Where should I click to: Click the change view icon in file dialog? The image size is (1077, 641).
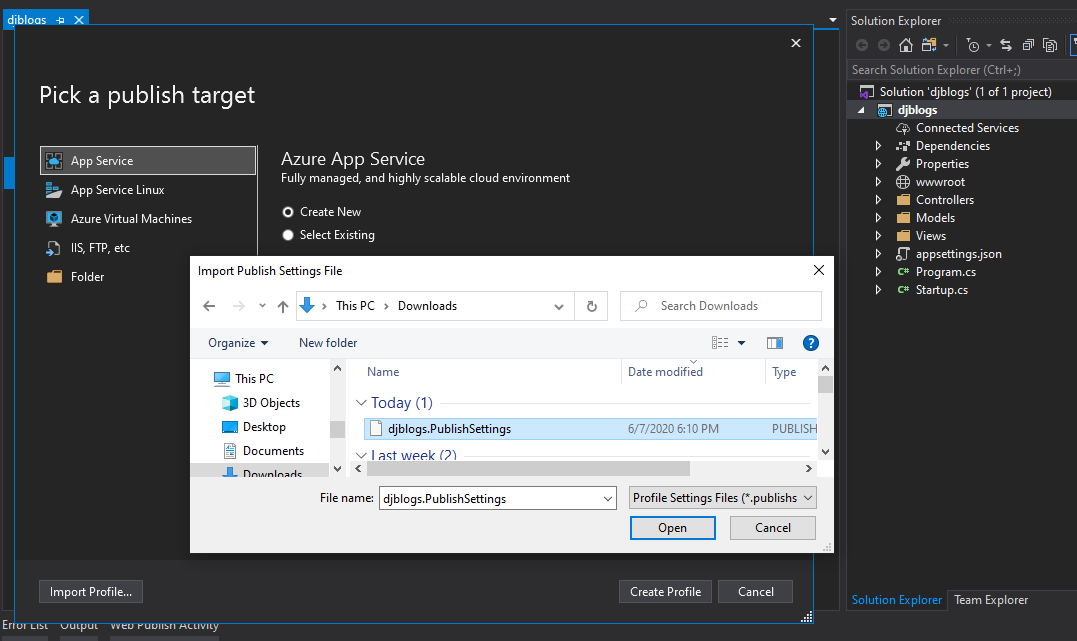point(720,343)
